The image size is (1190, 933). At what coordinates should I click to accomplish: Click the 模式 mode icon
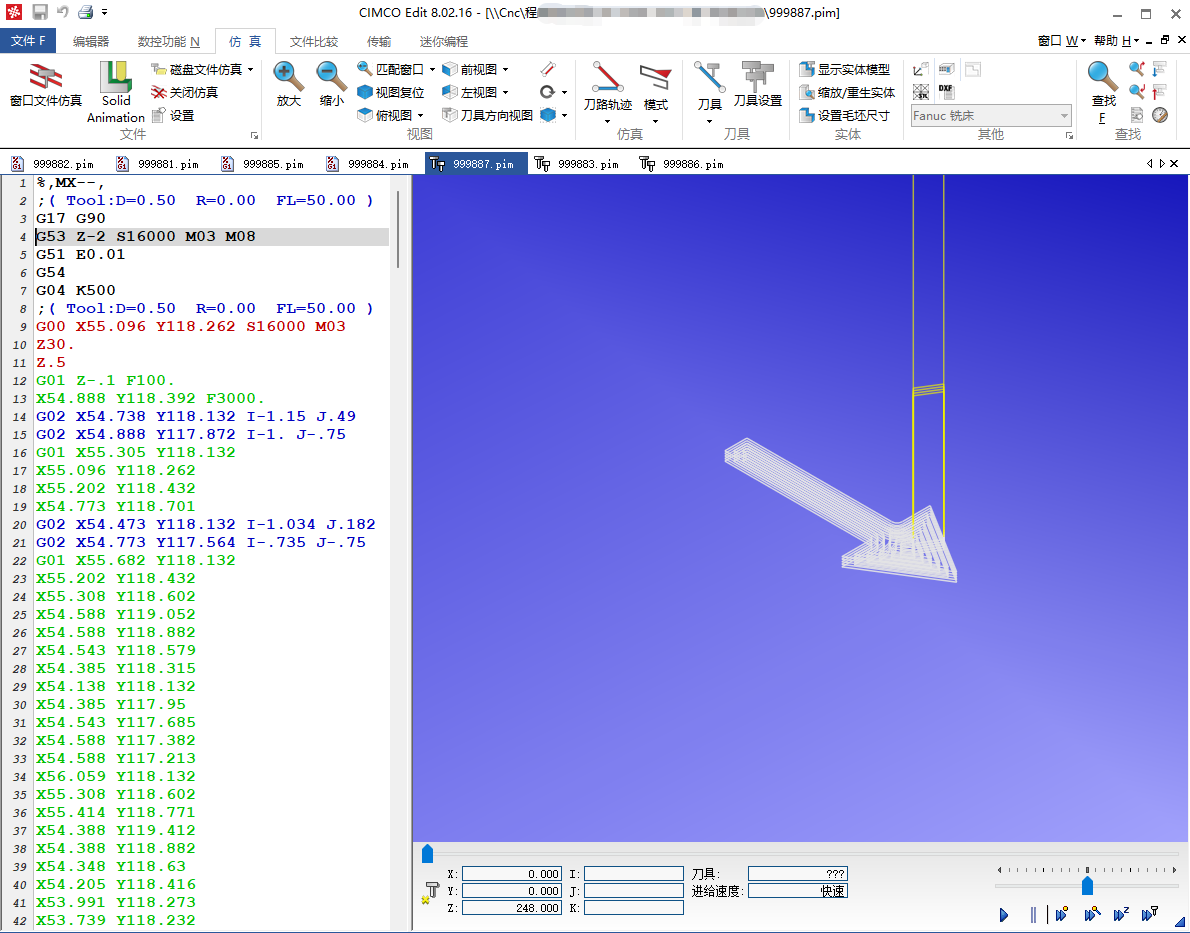(656, 77)
